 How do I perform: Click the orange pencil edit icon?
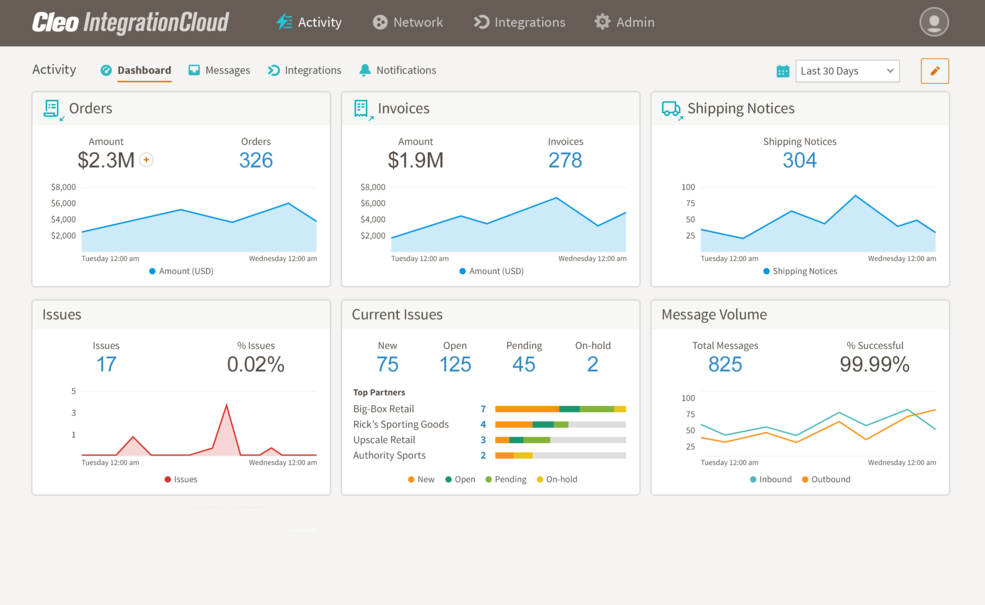(x=934, y=70)
